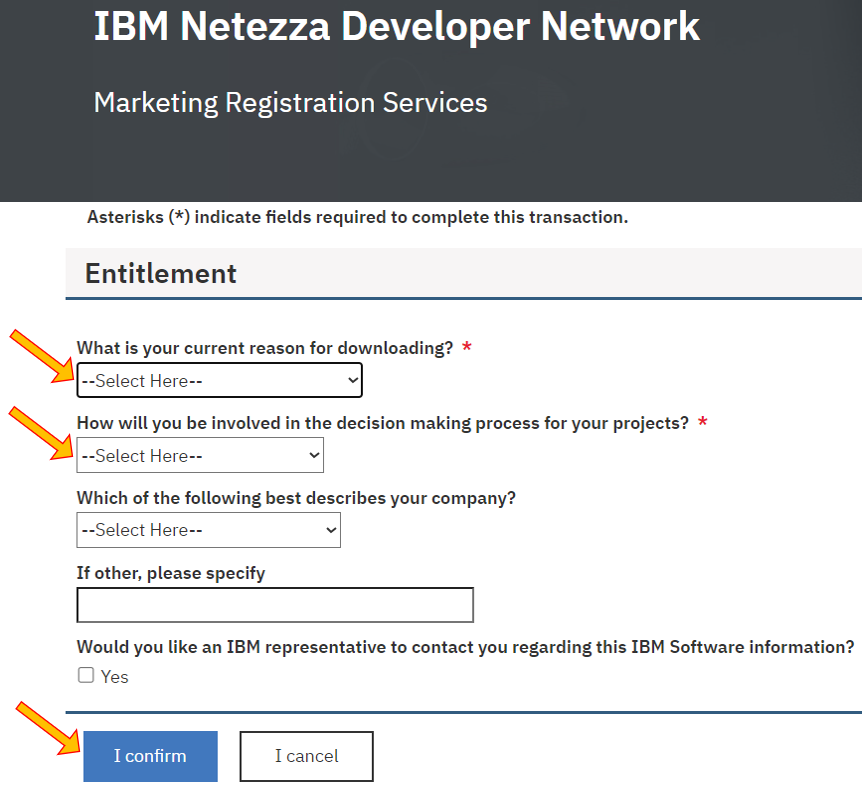Click inside the 'If other, please specify' field
Viewport: 862px width, 785px height.
click(275, 605)
